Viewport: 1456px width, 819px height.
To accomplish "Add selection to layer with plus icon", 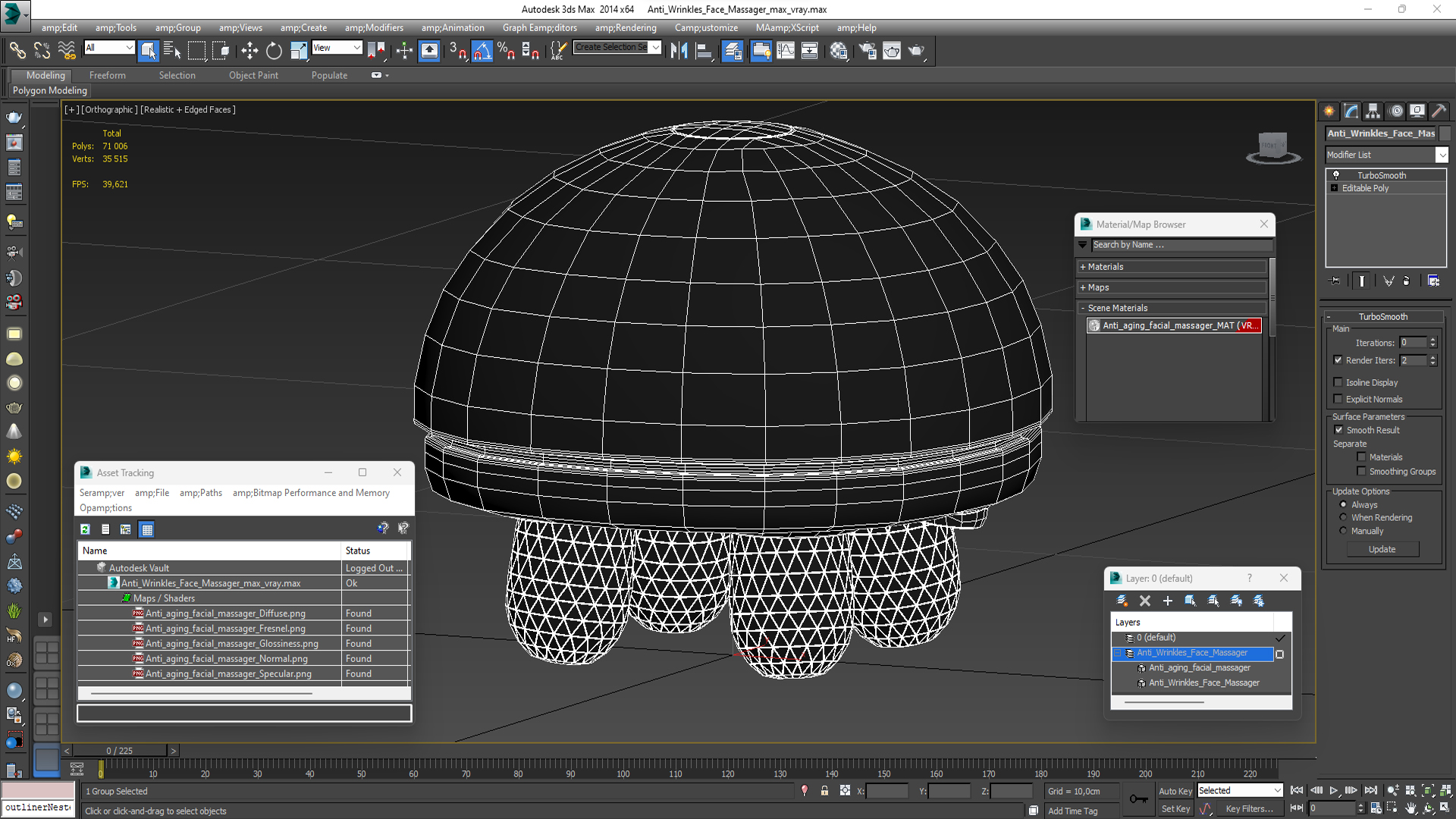I will (x=1168, y=601).
